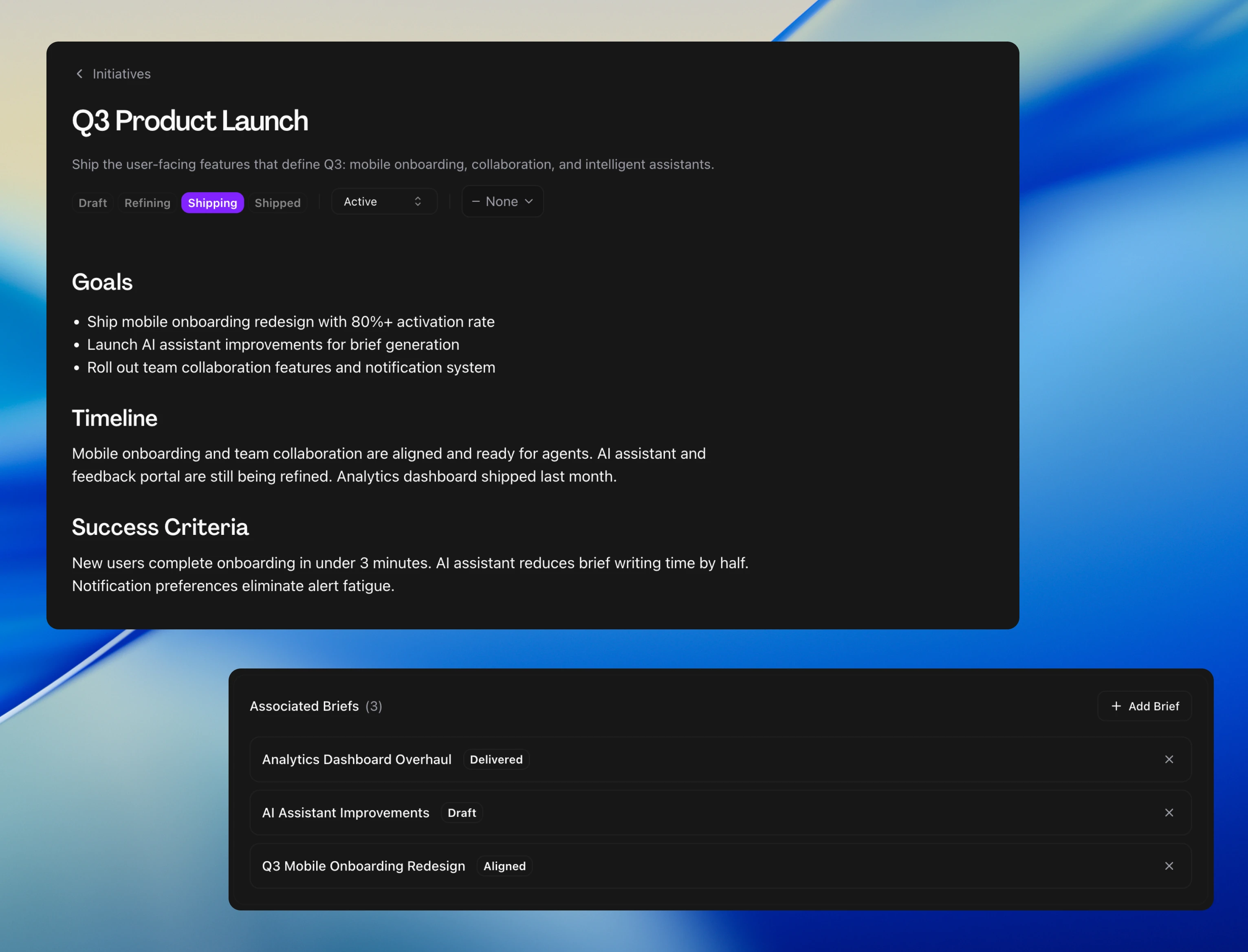Click the plus icon on Add Brief

point(1116,706)
